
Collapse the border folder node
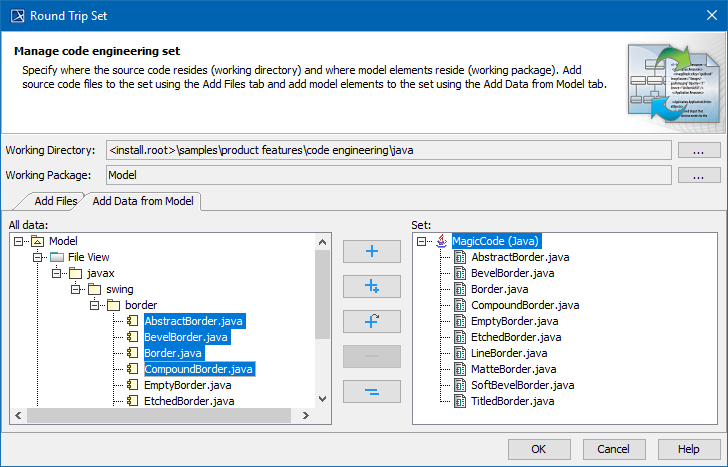(x=93, y=305)
